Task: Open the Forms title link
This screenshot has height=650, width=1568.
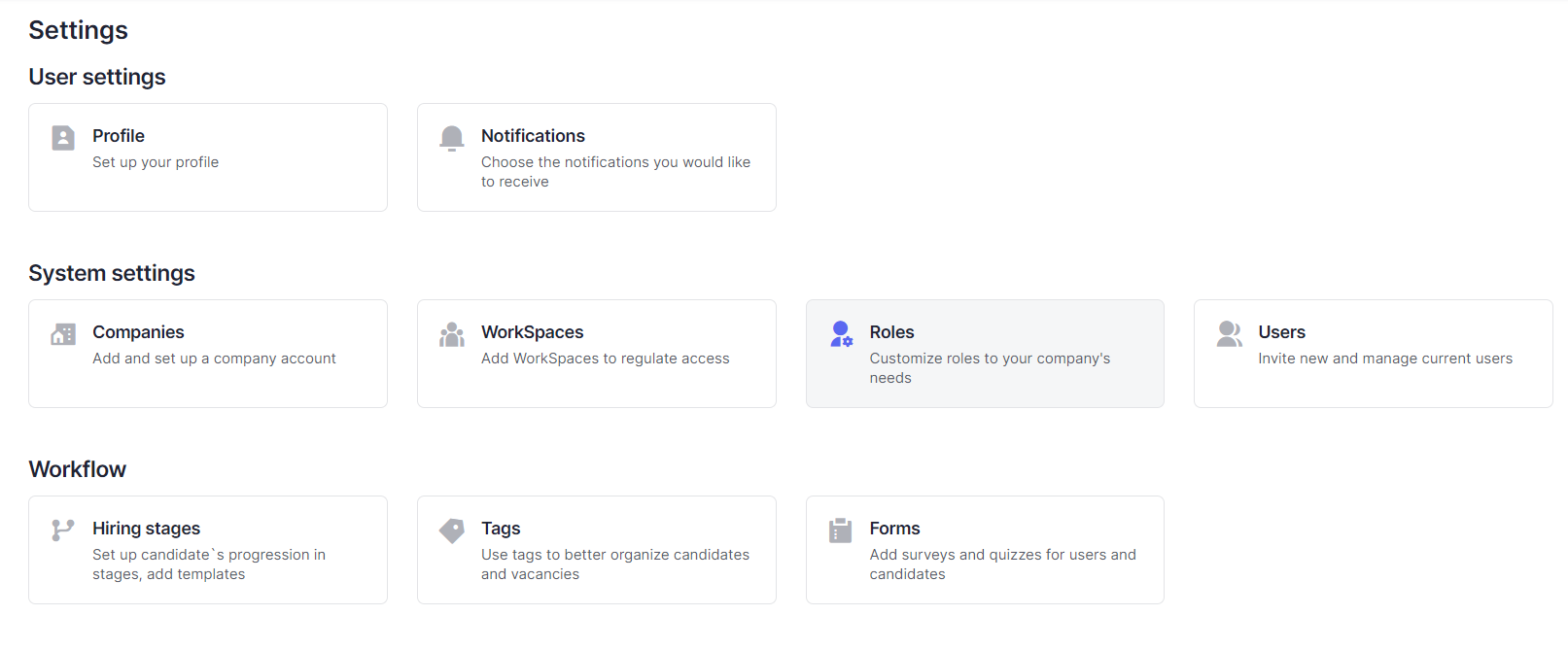Action: pyautogui.click(x=894, y=529)
